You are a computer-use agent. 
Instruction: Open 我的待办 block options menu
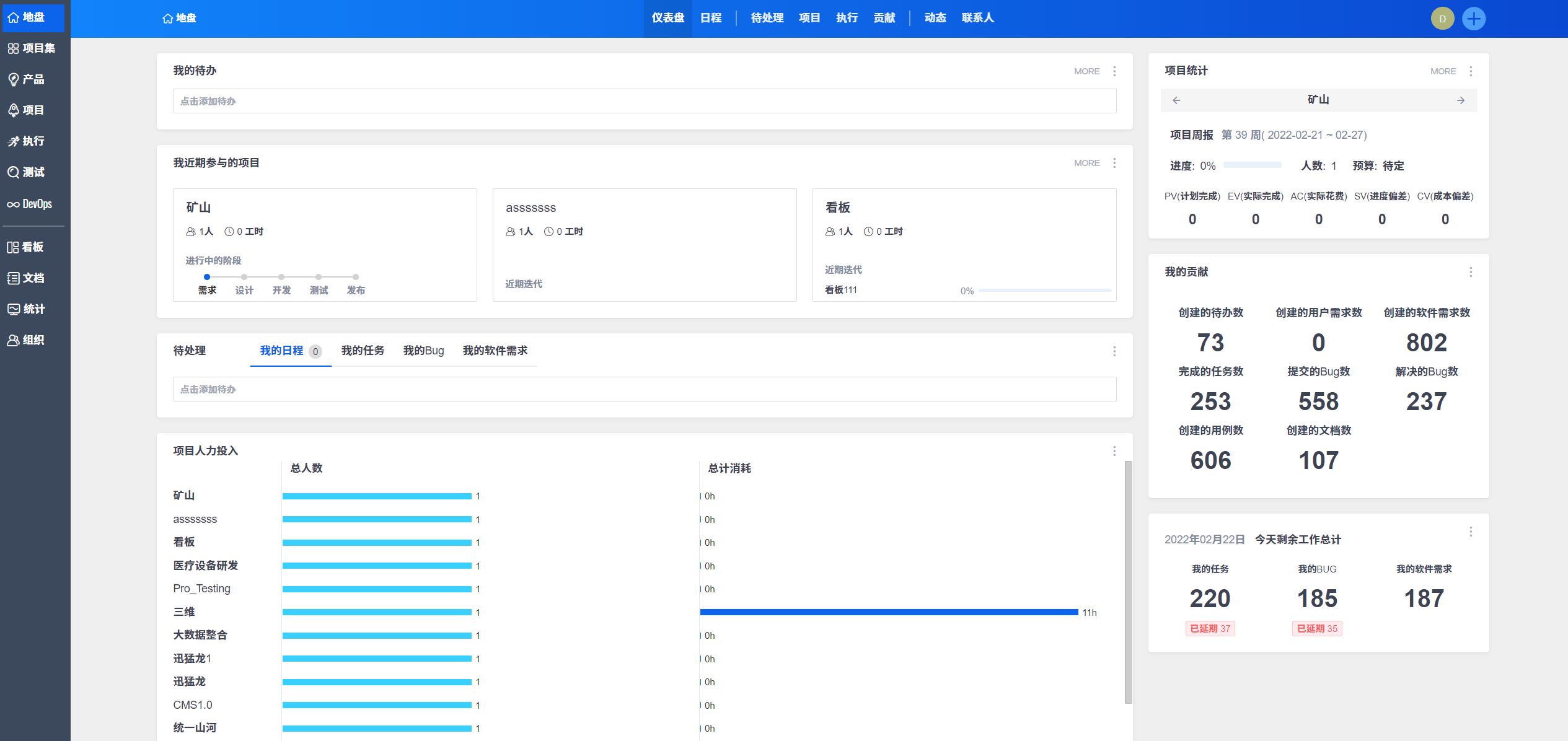point(1114,71)
